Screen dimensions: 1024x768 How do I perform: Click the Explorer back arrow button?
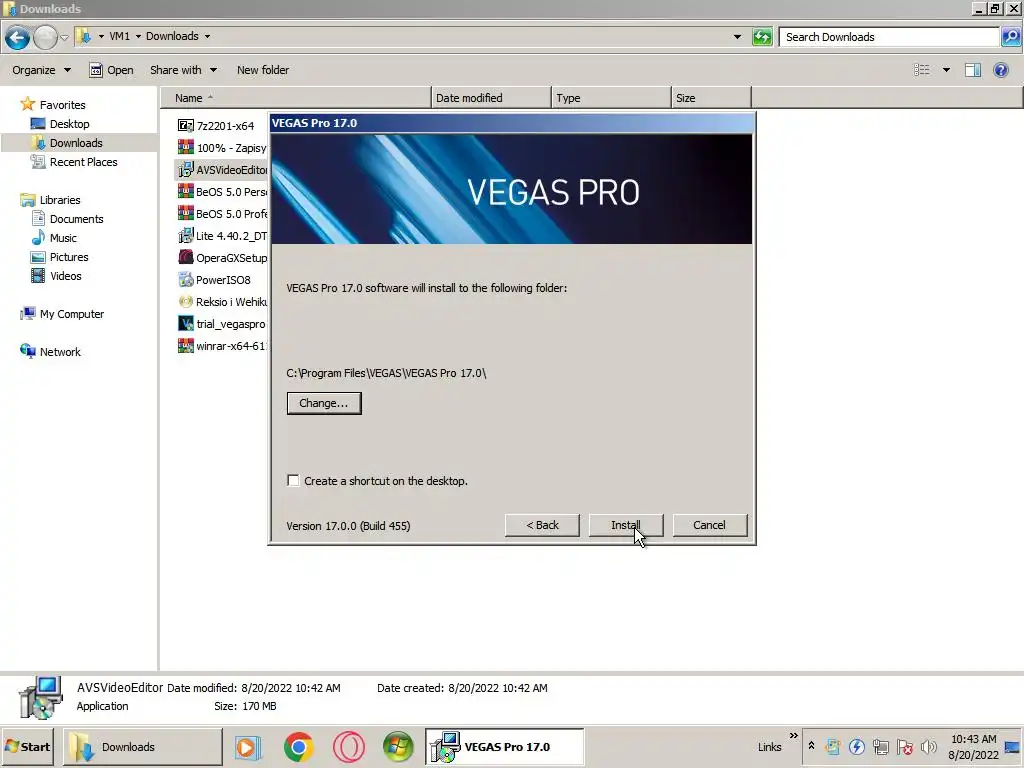[18, 38]
